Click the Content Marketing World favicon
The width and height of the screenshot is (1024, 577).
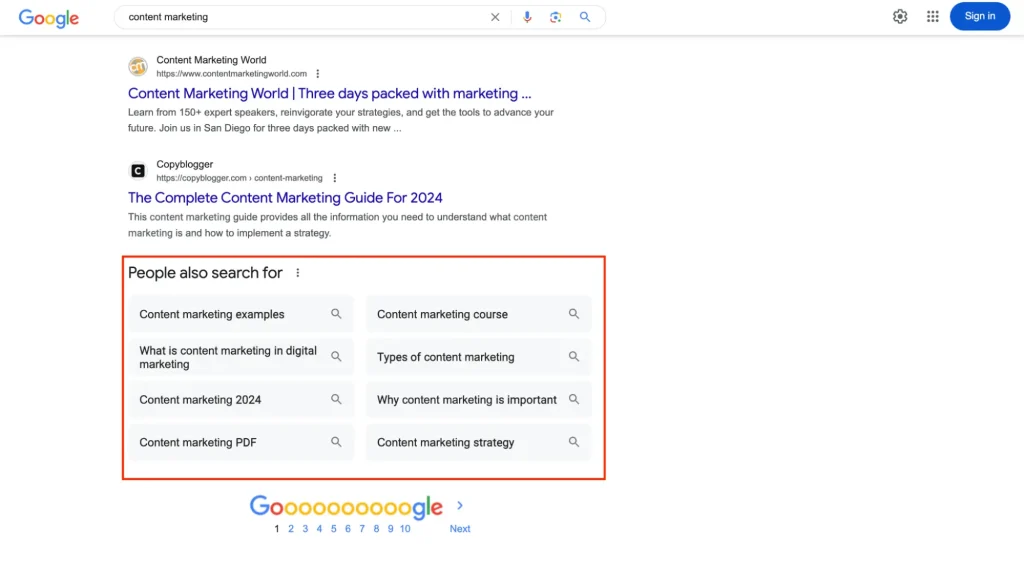(138, 66)
